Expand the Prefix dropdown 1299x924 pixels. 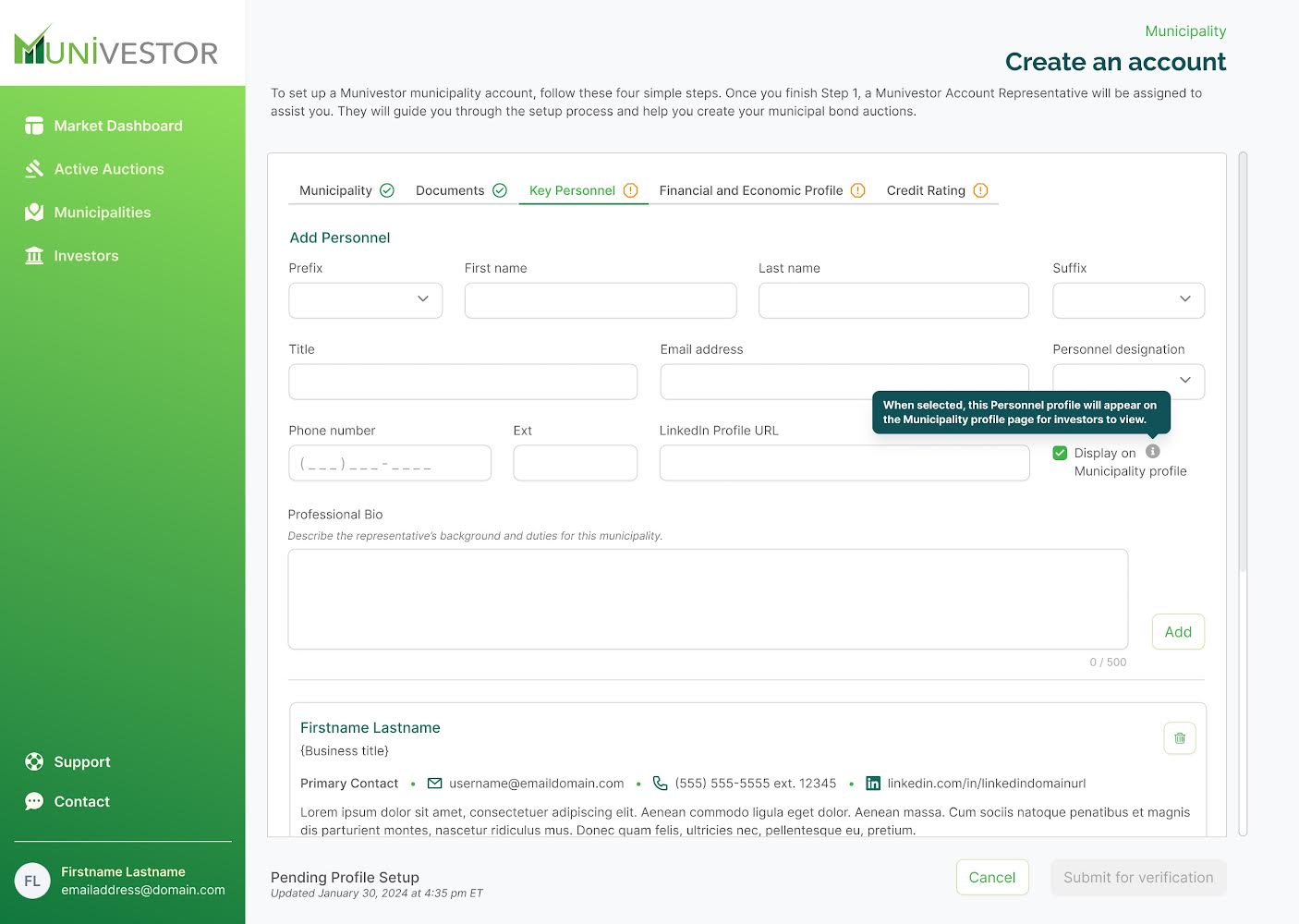(366, 299)
